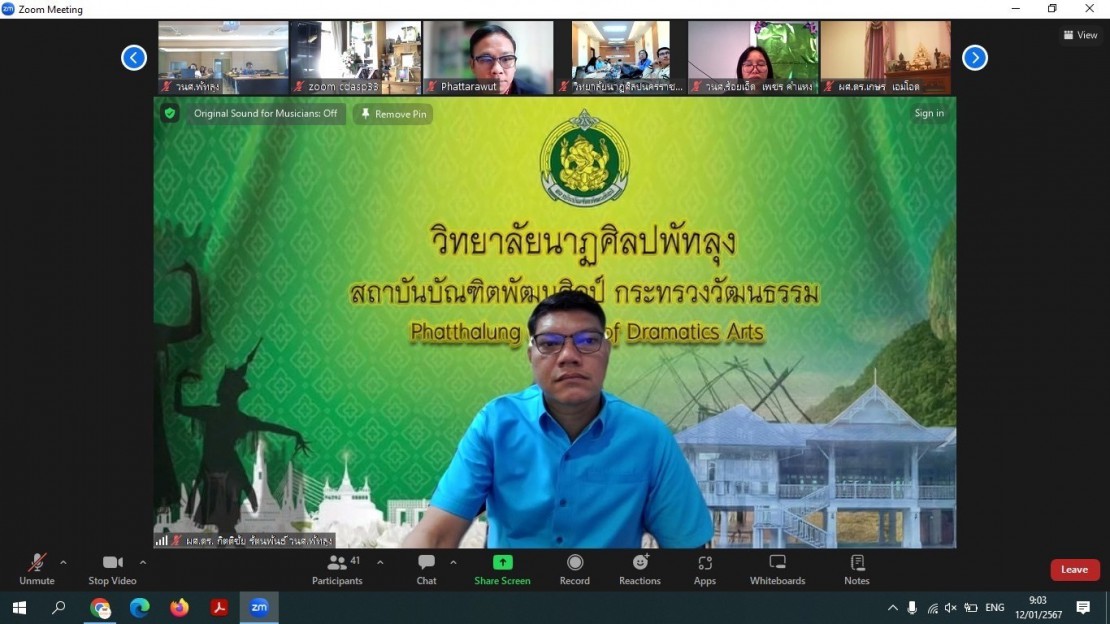Show hidden system tray icons
The width and height of the screenshot is (1110, 624).
click(x=893, y=608)
